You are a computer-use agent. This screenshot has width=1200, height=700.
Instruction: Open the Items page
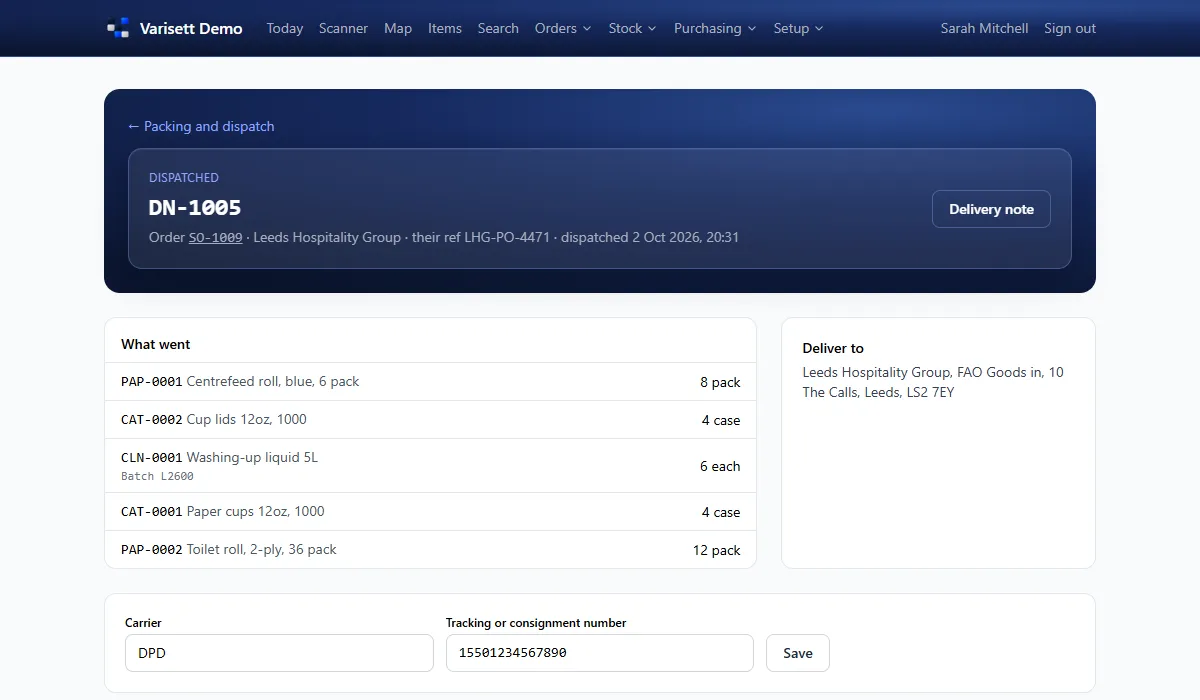tap(445, 28)
